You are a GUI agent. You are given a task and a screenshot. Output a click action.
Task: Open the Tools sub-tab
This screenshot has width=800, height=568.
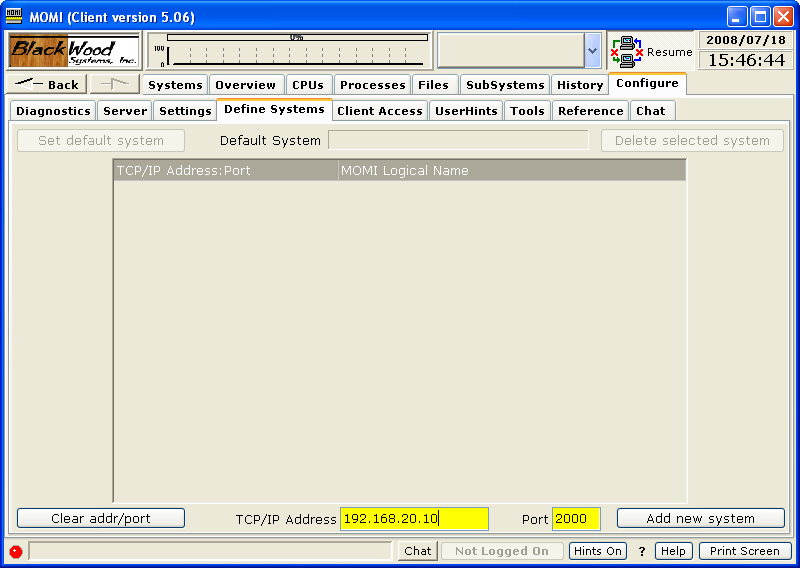tap(527, 111)
